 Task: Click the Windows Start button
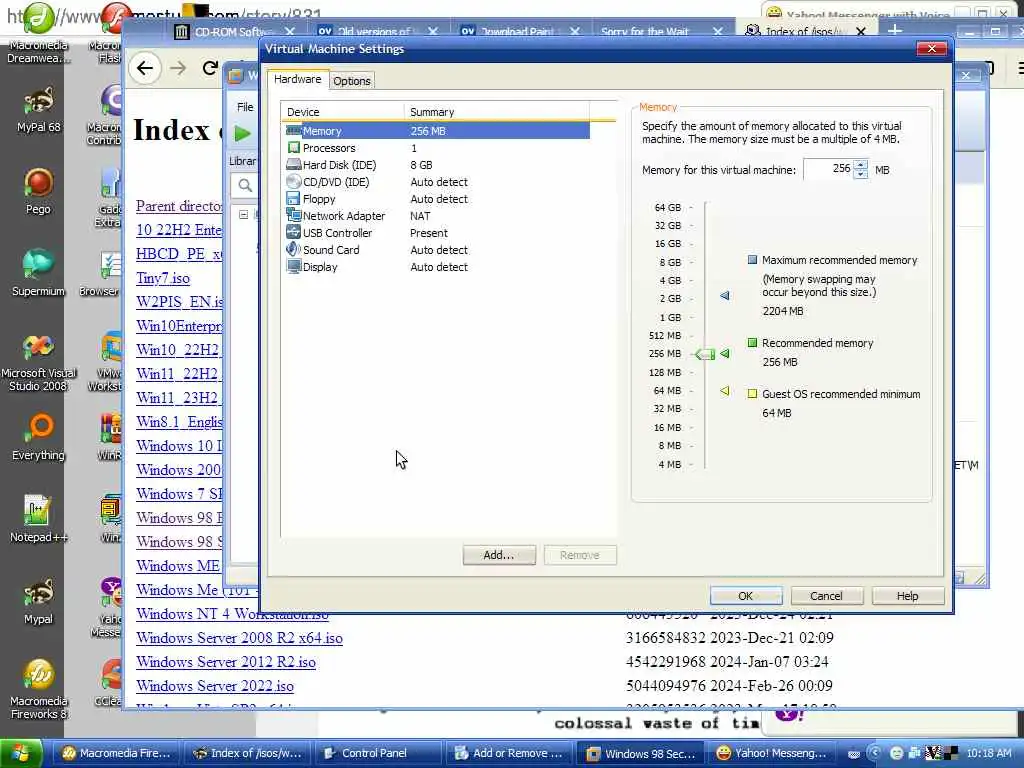(21, 753)
